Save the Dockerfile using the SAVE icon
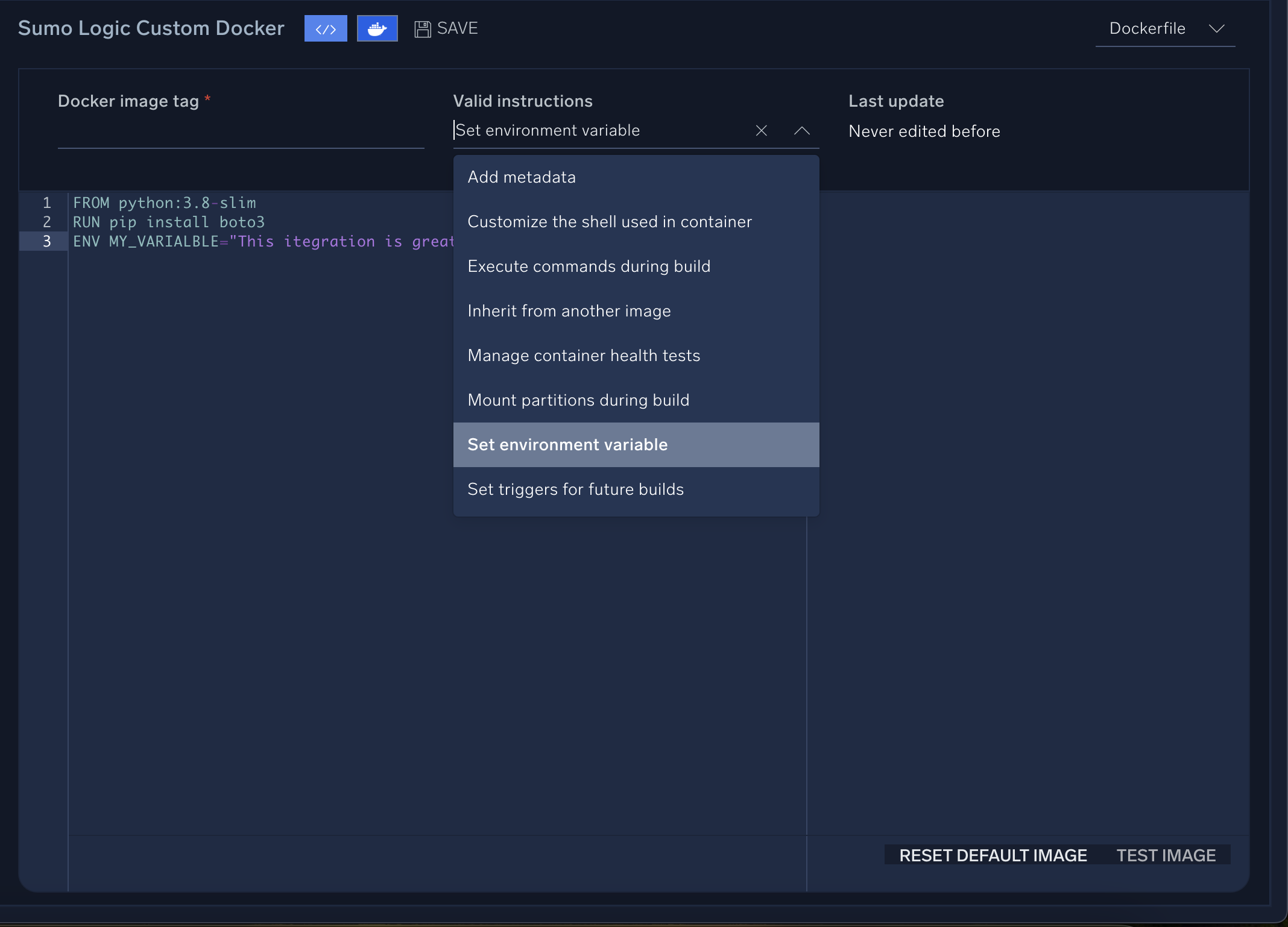 tap(446, 28)
